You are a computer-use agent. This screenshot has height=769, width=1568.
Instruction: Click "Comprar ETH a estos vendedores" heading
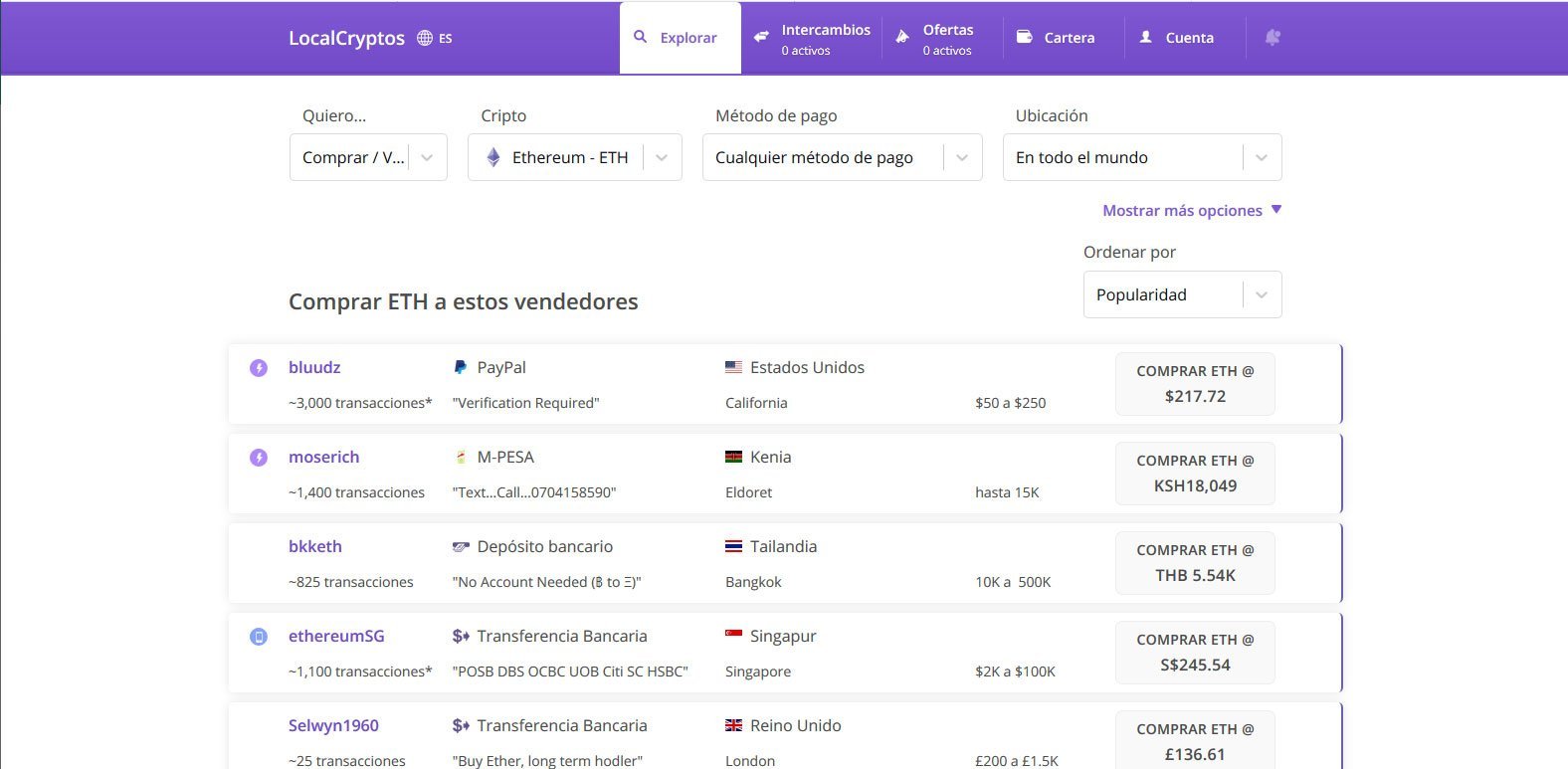pos(464,301)
